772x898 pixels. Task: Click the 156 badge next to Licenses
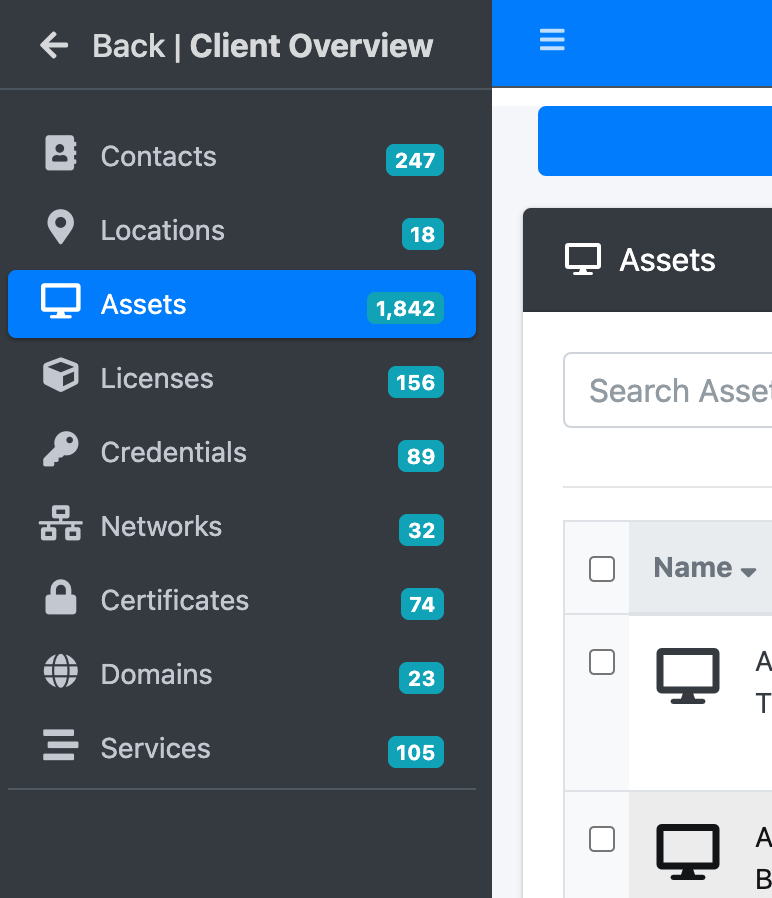[x=416, y=382]
